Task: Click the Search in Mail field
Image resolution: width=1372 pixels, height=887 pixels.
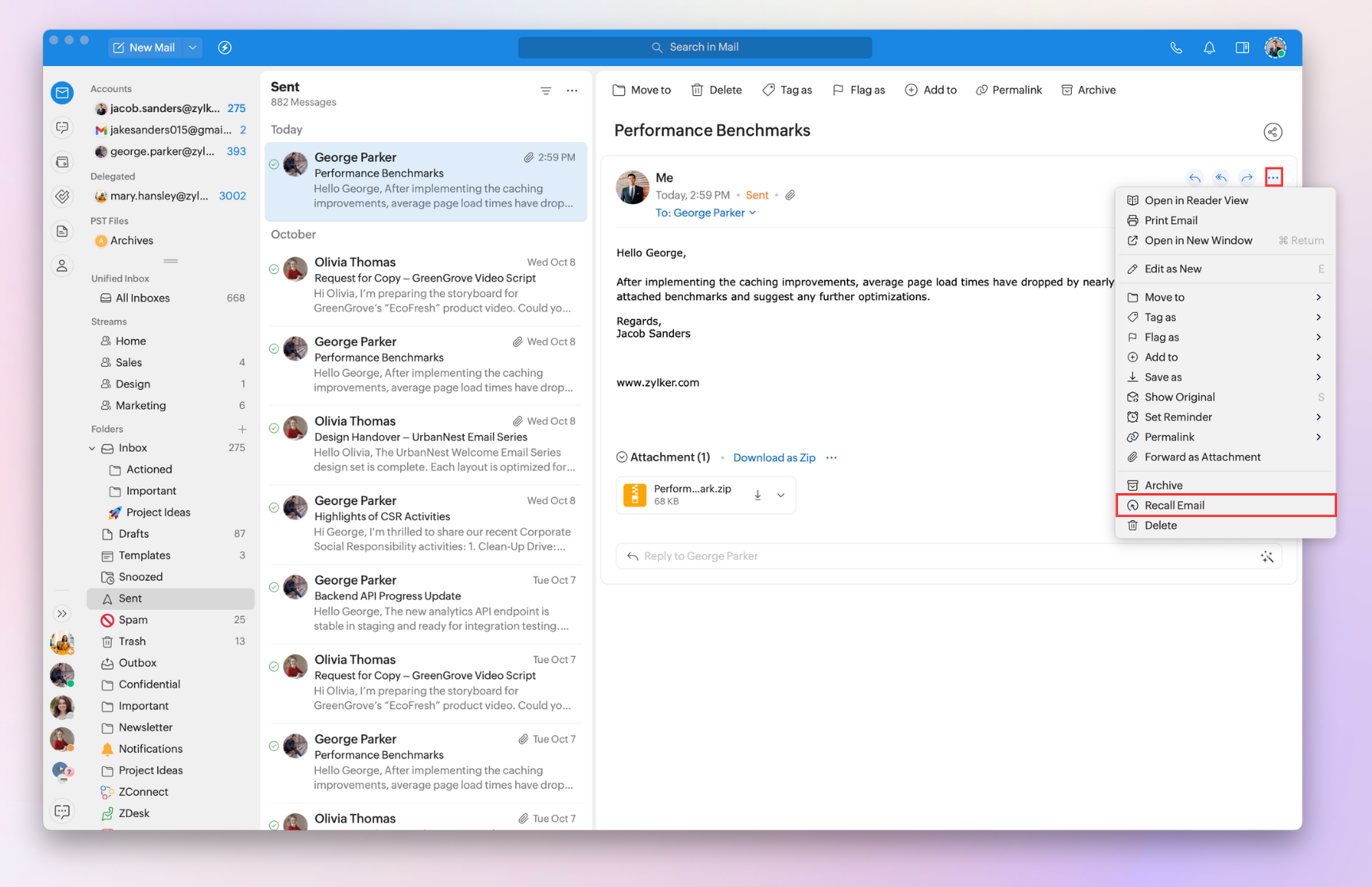Action: coord(695,48)
